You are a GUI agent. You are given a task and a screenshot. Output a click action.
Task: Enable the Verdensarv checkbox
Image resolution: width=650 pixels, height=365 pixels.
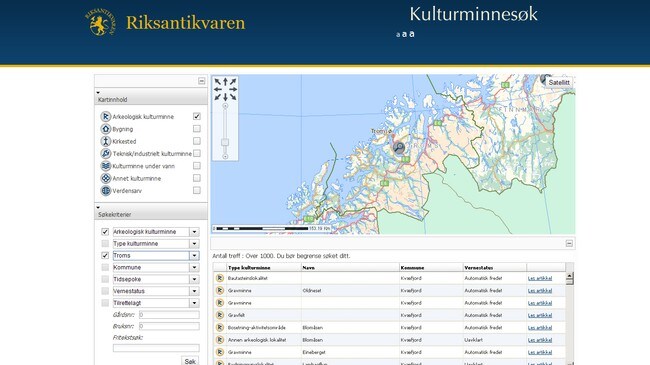pyautogui.click(x=197, y=190)
